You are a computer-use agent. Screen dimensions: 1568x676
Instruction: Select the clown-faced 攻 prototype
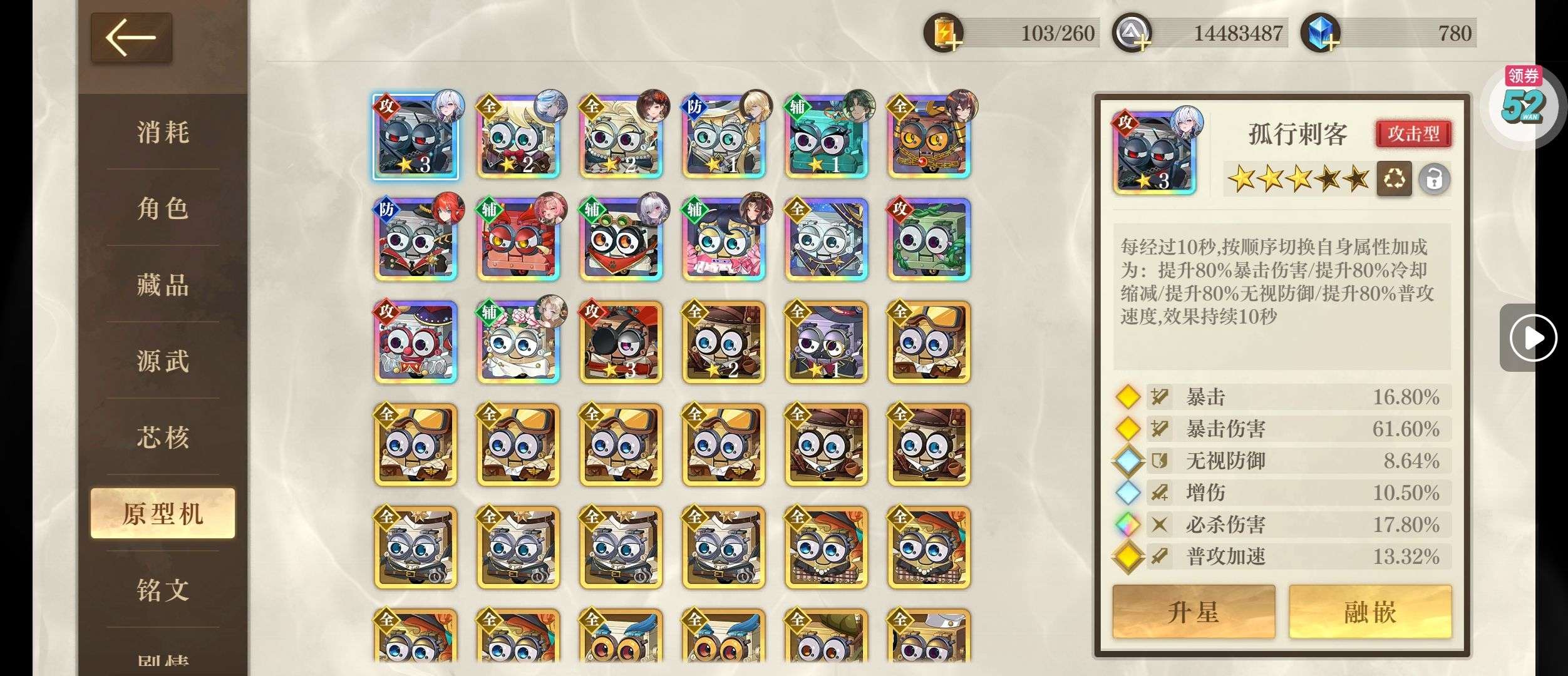click(416, 342)
